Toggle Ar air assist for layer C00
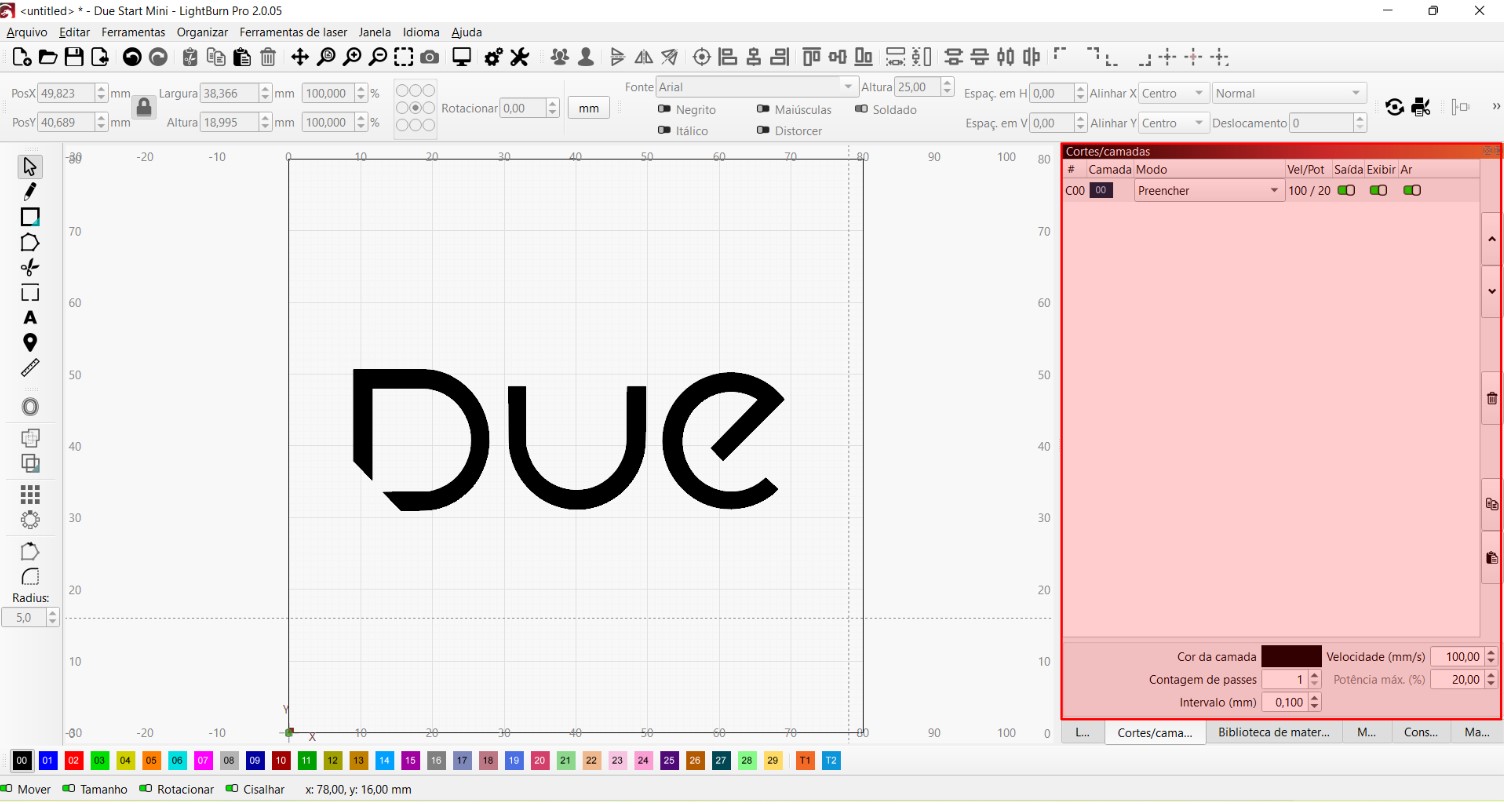Screen dimensions: 1504x804 point(1412,190)
